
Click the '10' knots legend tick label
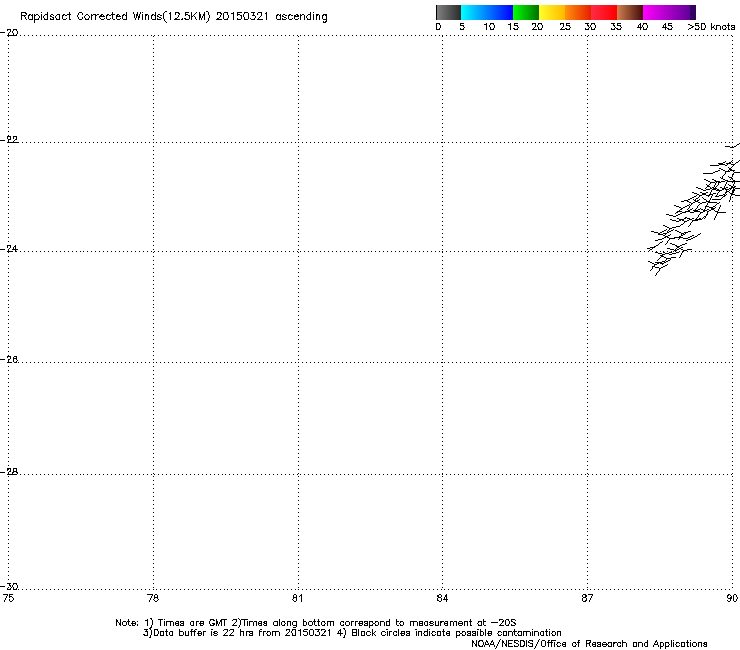coord(489,27)
